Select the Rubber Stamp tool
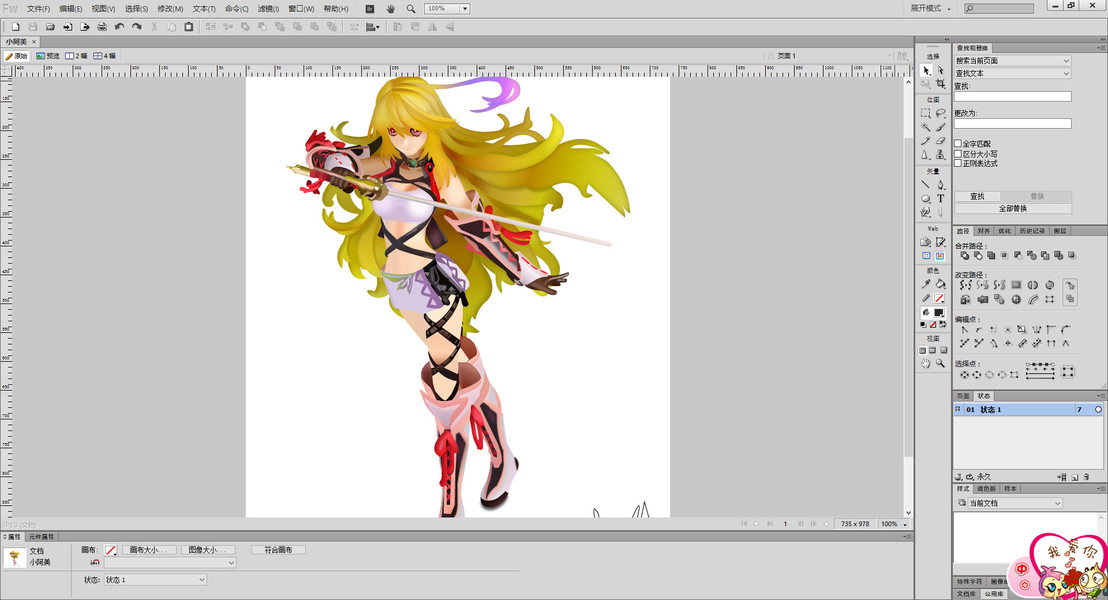 (941, 155)
